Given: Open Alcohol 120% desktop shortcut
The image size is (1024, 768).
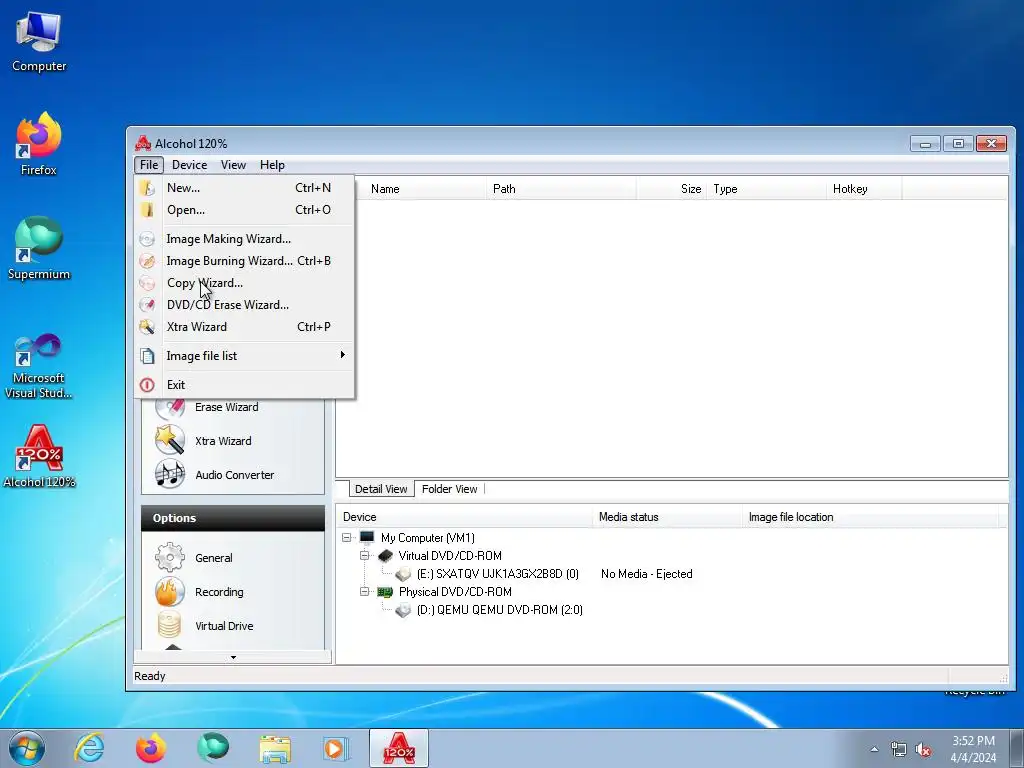Looking at the screenshot, I should 39,456.
